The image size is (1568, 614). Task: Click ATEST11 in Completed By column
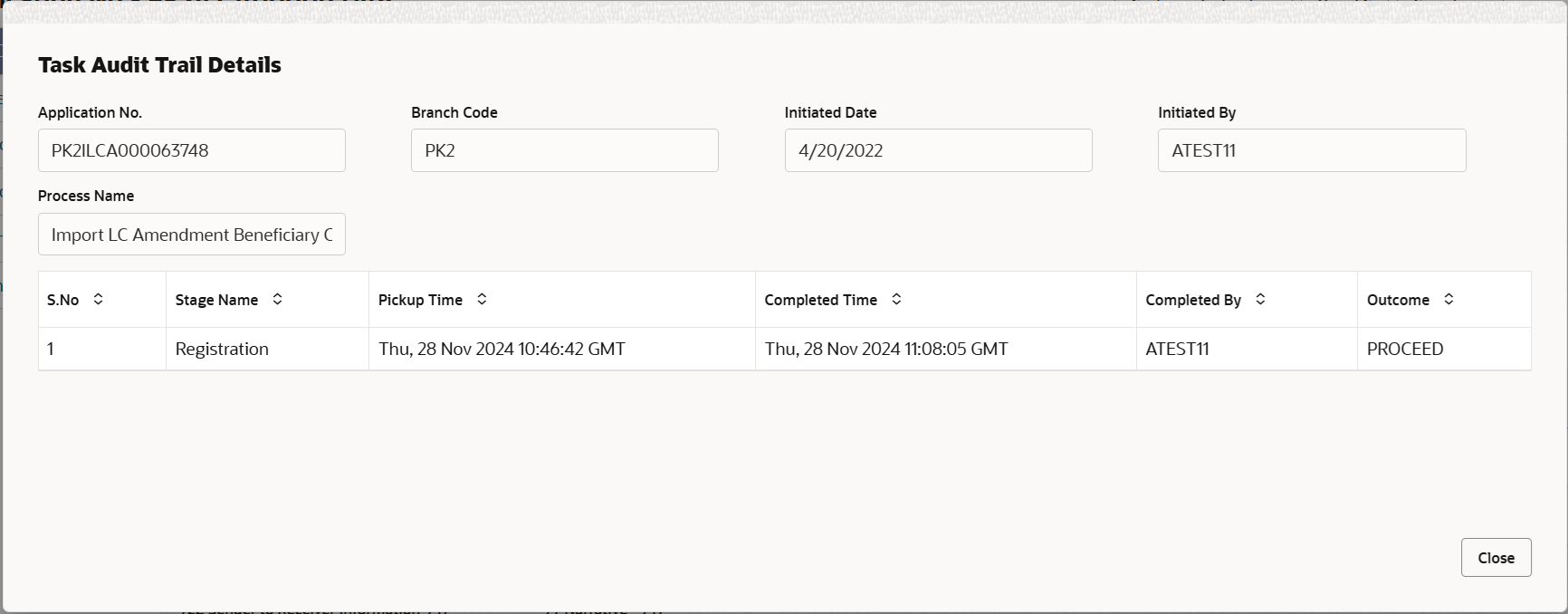1177,349
